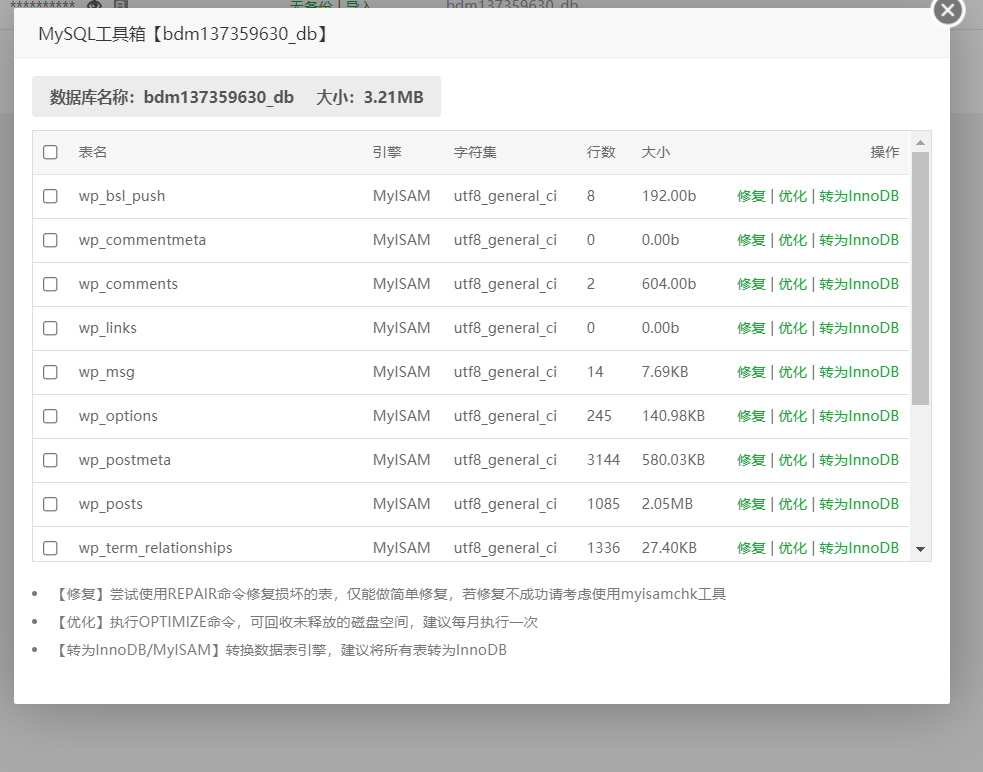Convert wp_term_relationships to InnoDB
This screenshot has width=983, height=772.
point(859,547)
